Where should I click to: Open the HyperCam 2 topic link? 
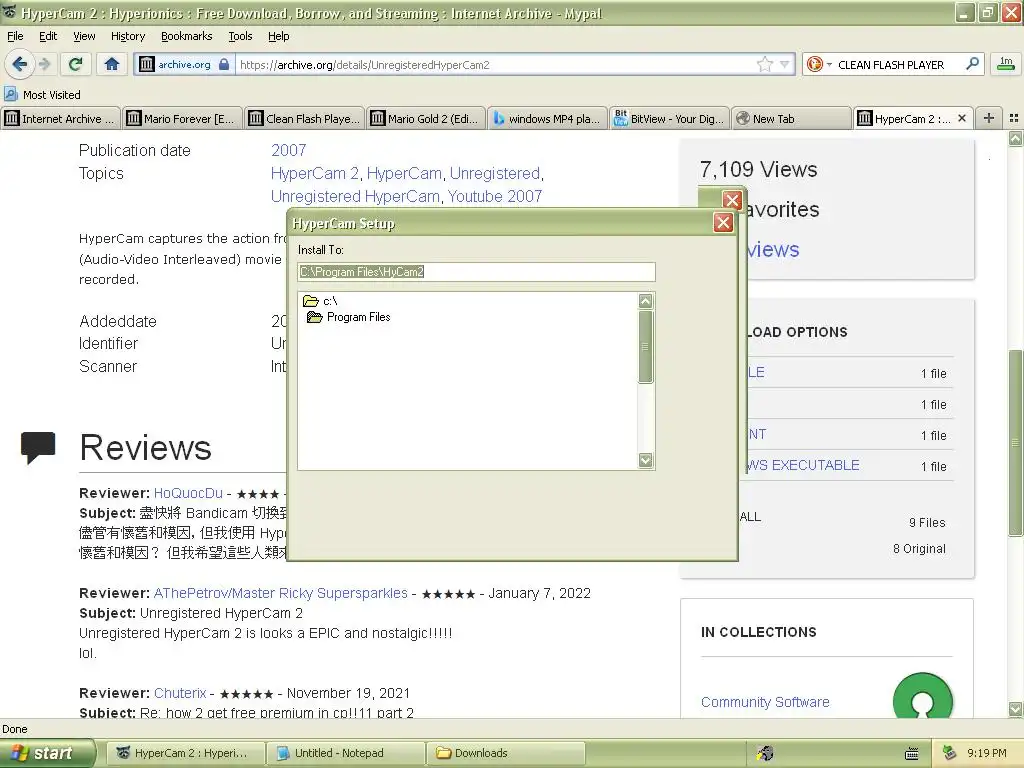[315, 173]
